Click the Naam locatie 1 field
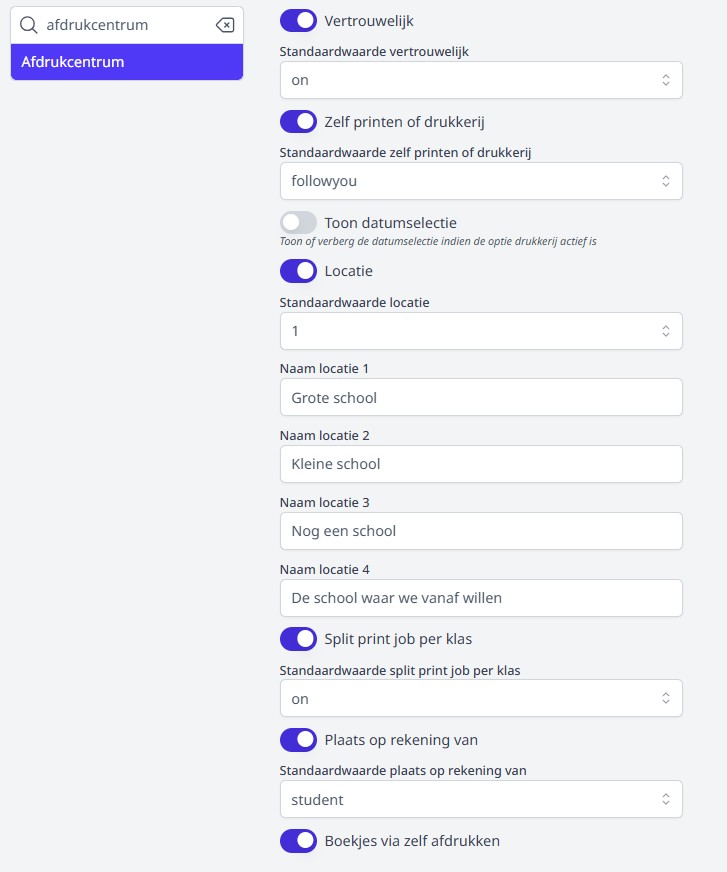Viewport: 727px width, 872px height. (x=481, y=397)
